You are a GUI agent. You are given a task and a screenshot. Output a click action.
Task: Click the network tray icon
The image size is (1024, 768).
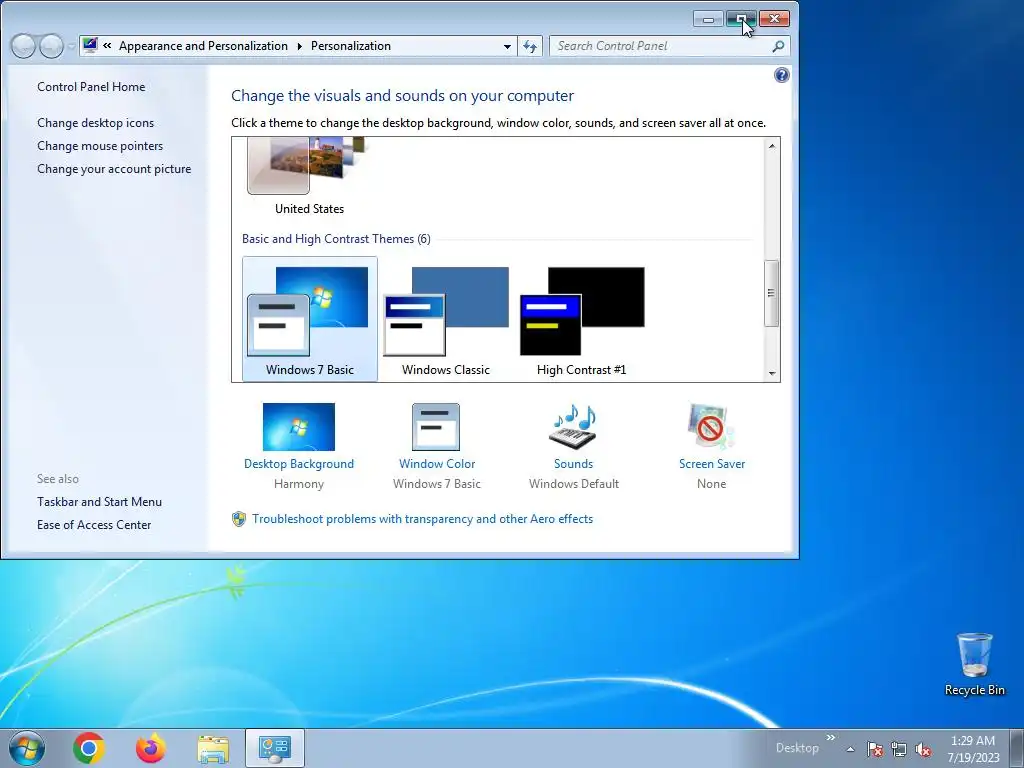pos(899,749)
